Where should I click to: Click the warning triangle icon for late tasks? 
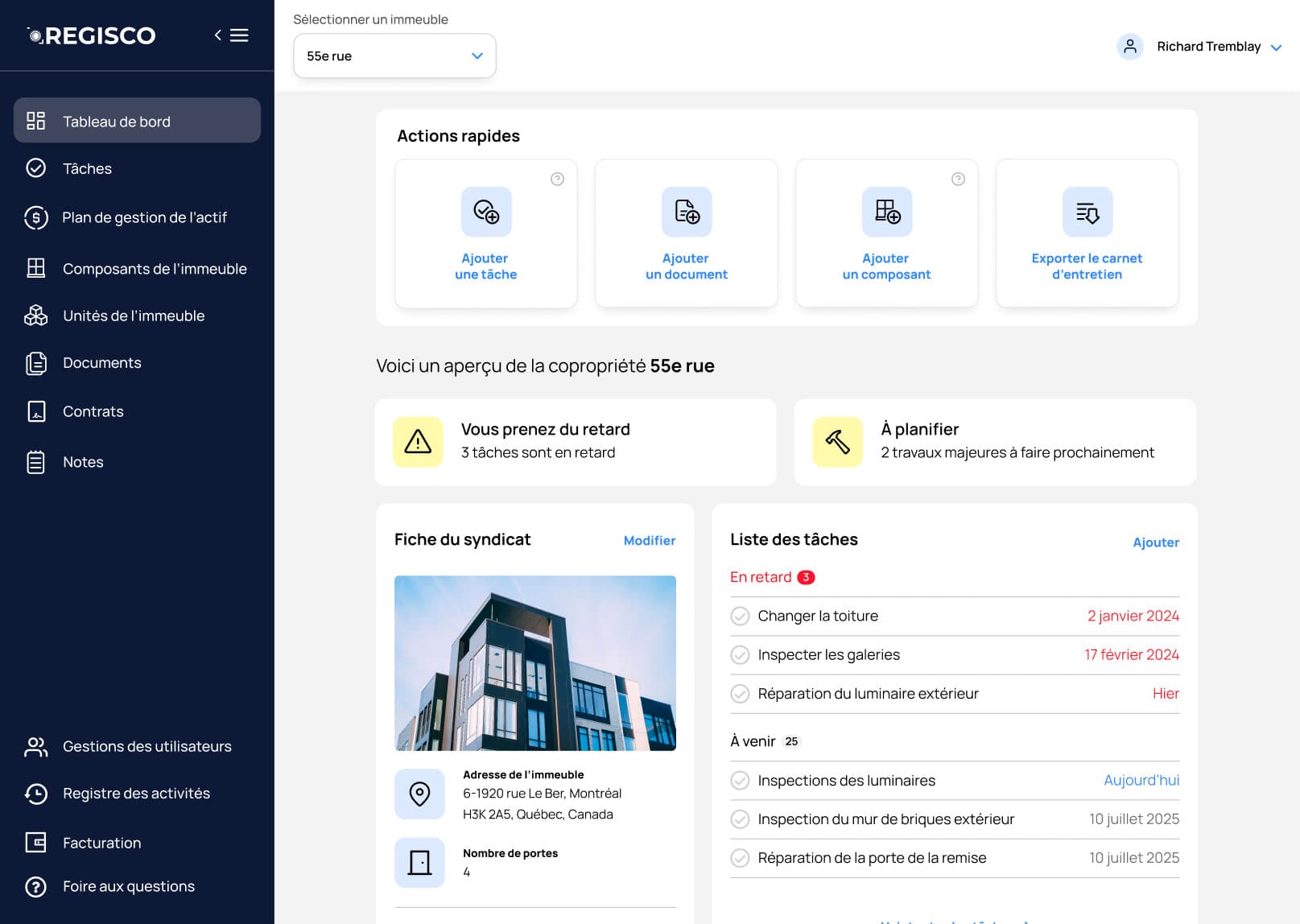(x=418, y=442)
